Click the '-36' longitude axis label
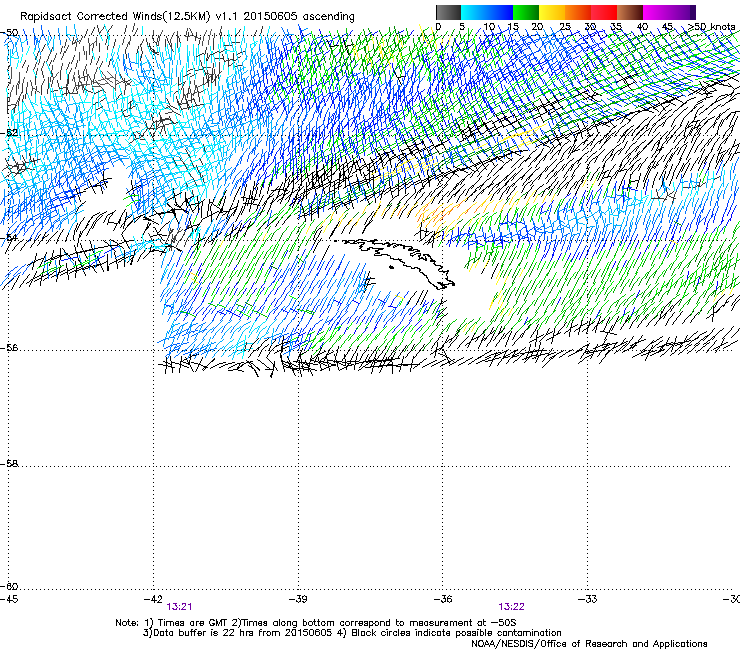 click(443, 599)
